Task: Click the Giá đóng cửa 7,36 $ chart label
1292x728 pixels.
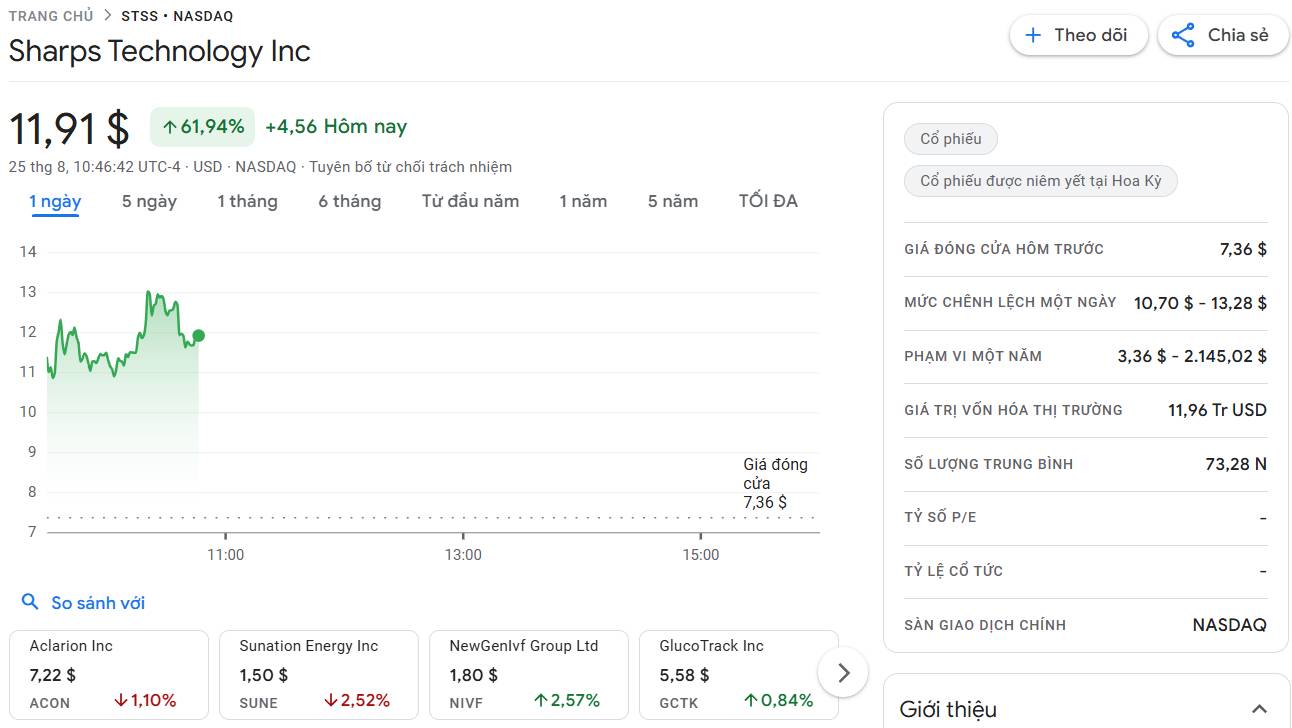Action: 776,483
